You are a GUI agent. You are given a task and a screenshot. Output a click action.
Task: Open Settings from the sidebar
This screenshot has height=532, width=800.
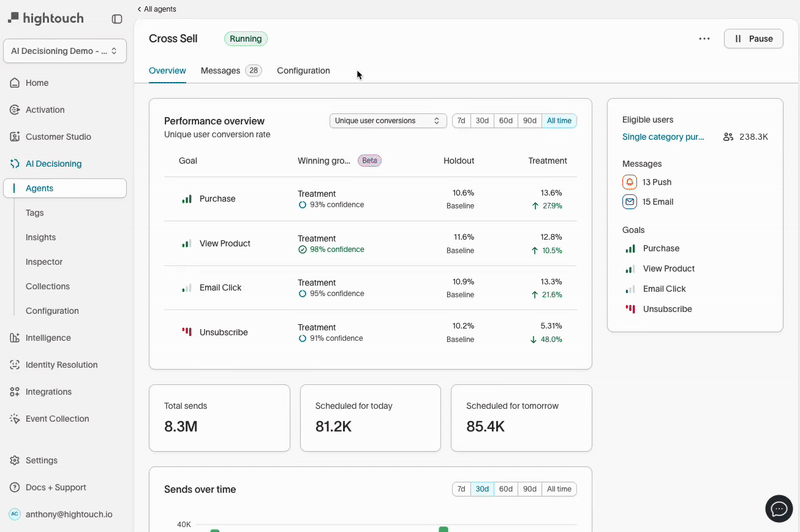tap(41, 461)
